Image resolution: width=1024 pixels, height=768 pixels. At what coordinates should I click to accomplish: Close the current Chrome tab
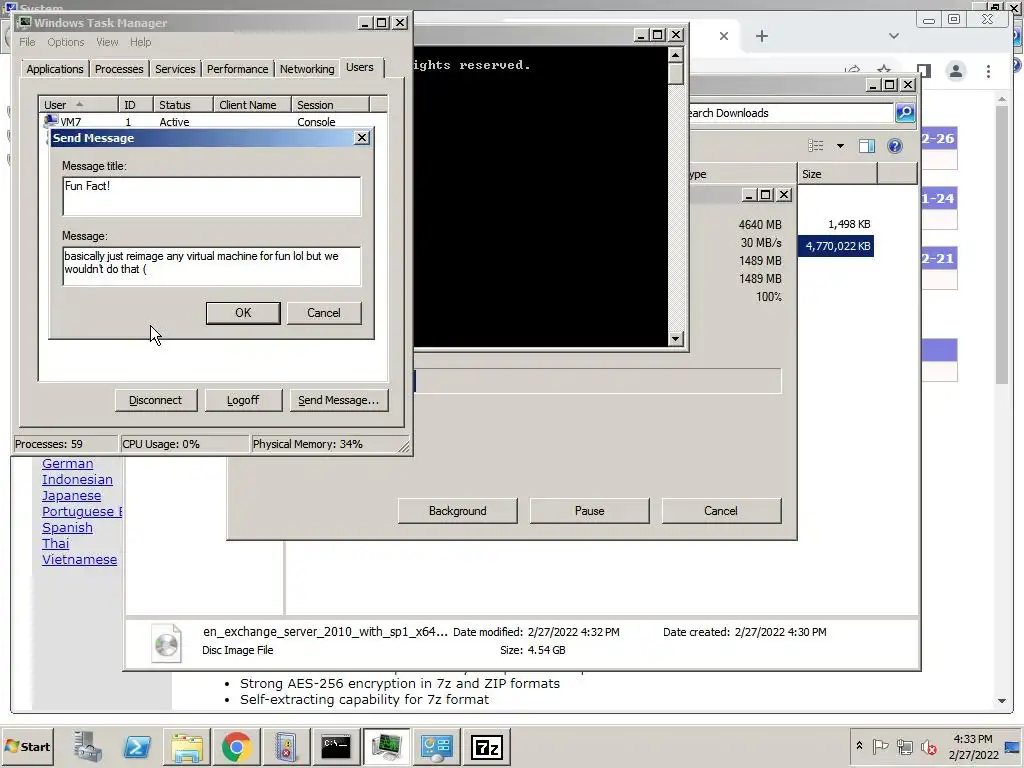click(724, 36)
